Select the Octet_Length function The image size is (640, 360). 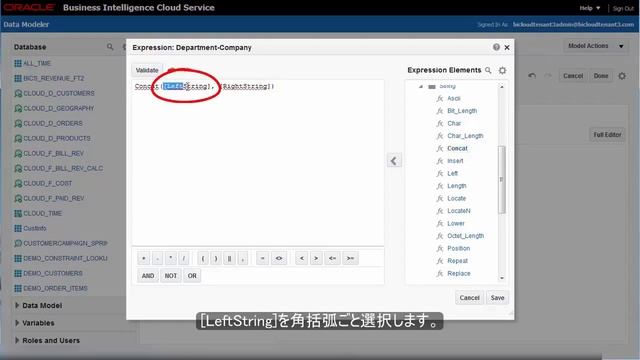(465, 236)
